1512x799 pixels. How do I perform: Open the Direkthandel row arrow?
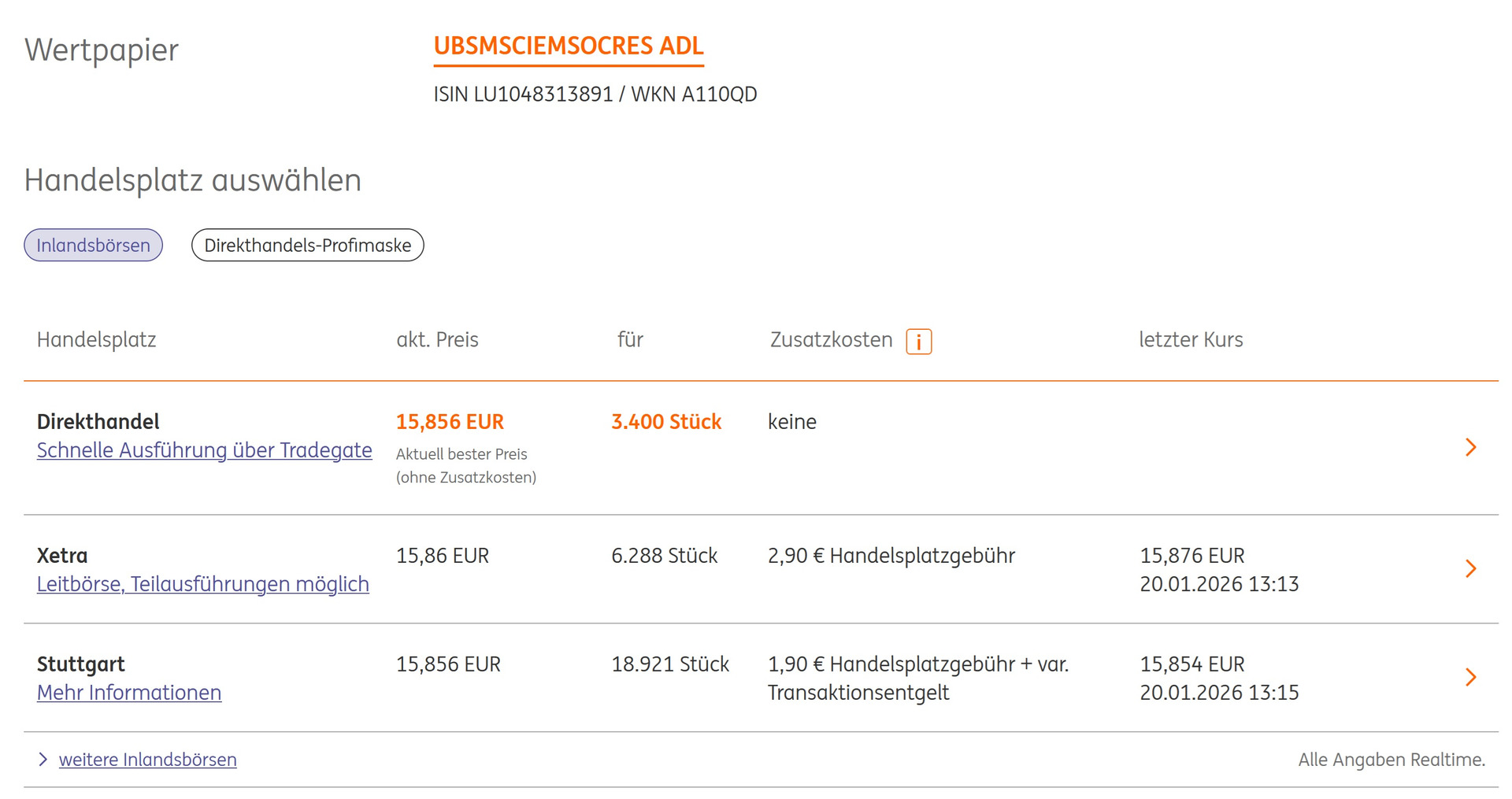(x=1469, y=447)
